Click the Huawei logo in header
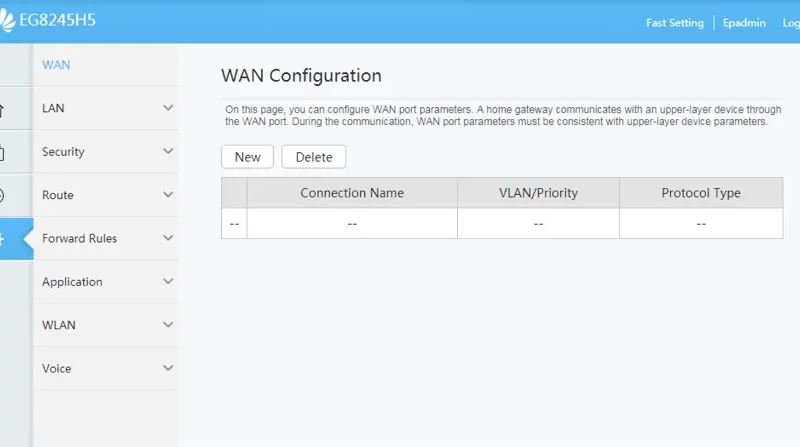This screenshot has width=800, height=447. tap(7, 20)
